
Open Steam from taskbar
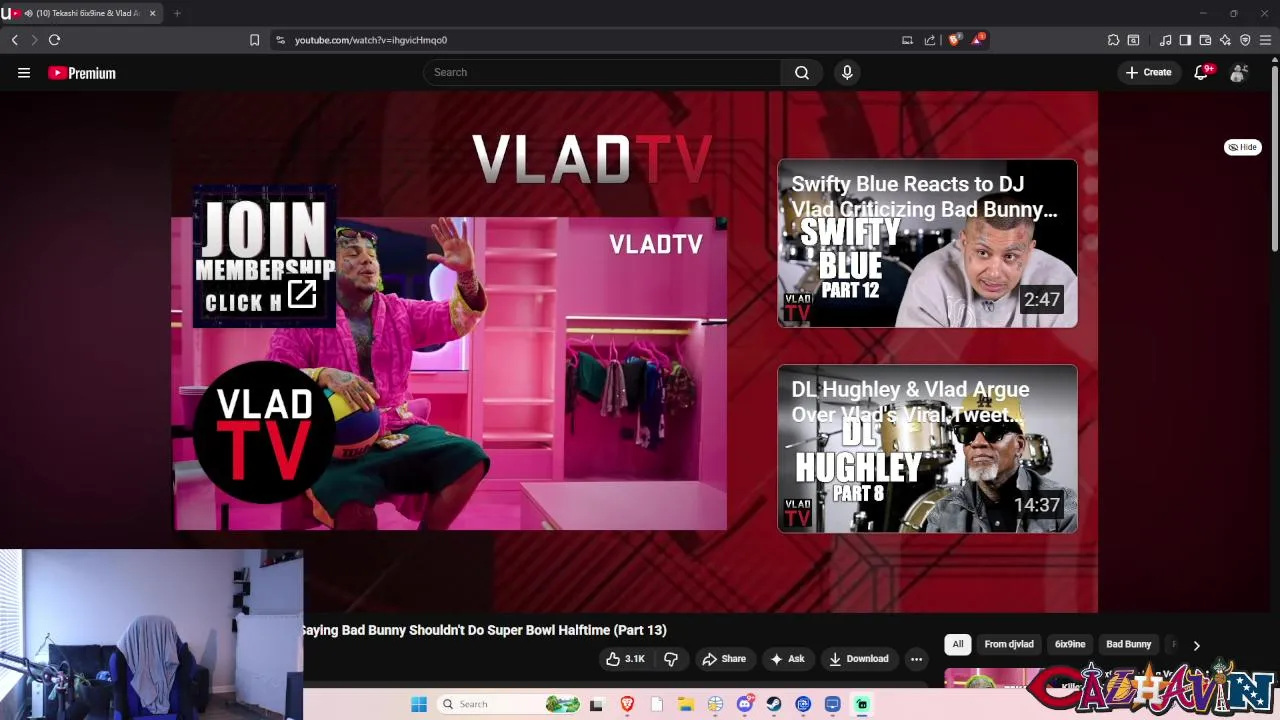pyautogui.click(x=774, y=704)
